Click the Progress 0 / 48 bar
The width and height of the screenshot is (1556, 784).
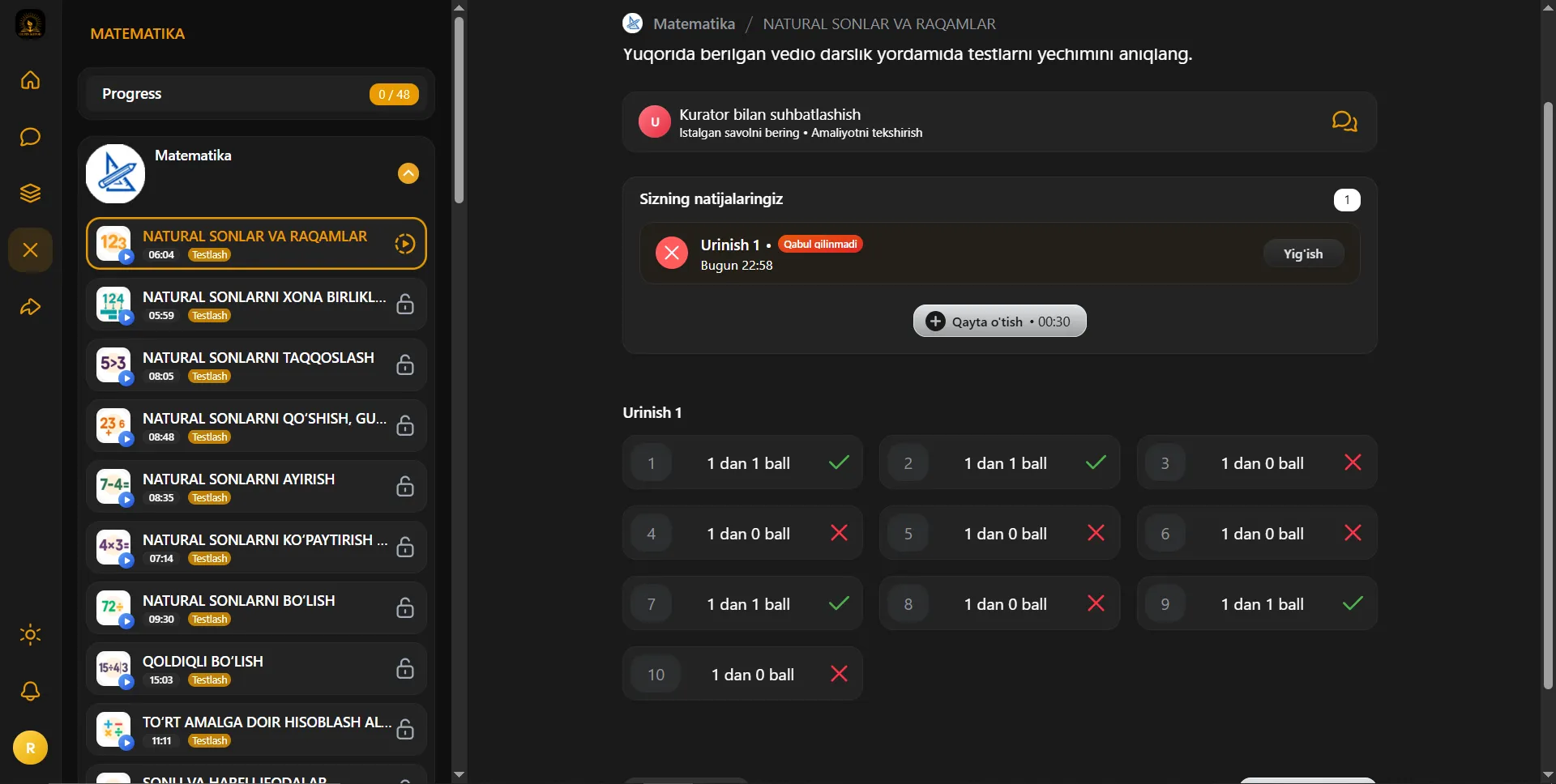[x=256, y=94]
